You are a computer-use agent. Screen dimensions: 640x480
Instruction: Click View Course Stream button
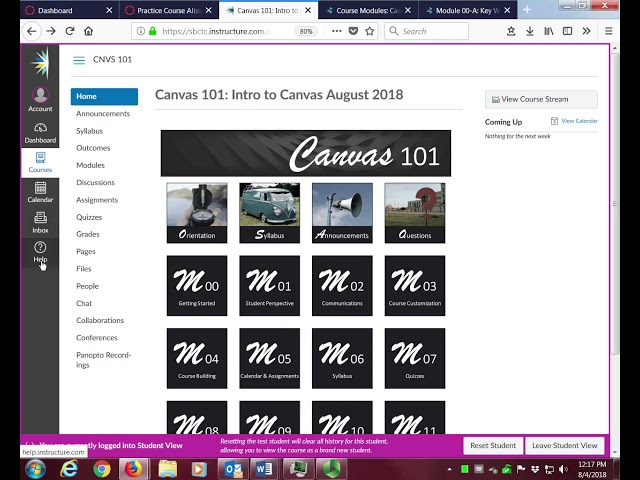541,99
